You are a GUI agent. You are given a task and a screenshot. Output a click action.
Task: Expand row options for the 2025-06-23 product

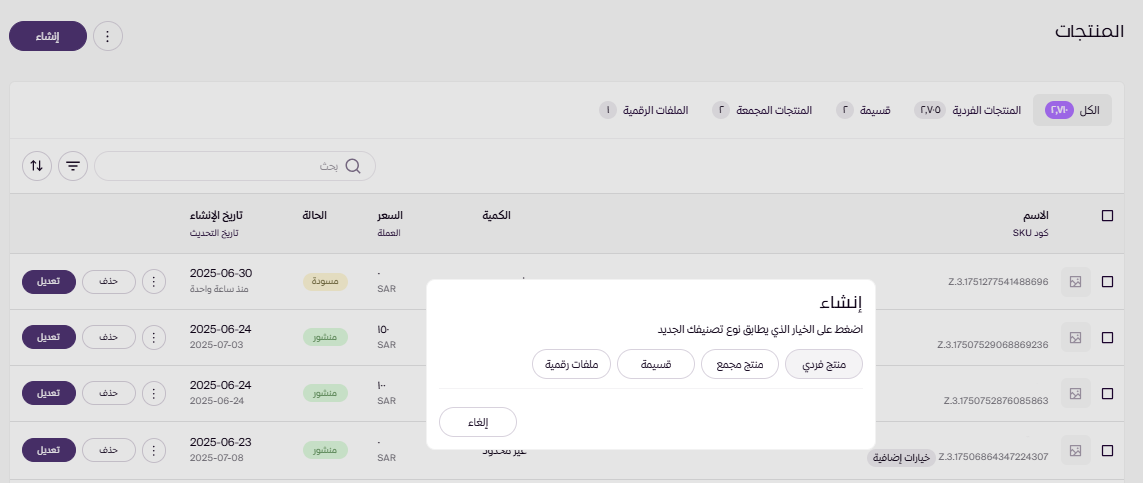[x=153, y=450]
